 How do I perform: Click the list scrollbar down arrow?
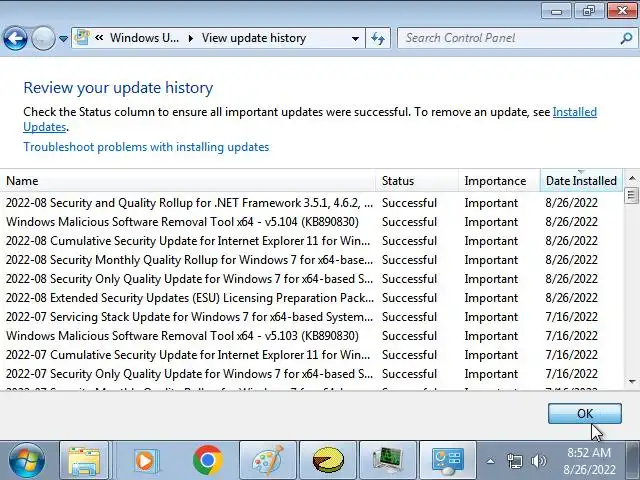632,382
